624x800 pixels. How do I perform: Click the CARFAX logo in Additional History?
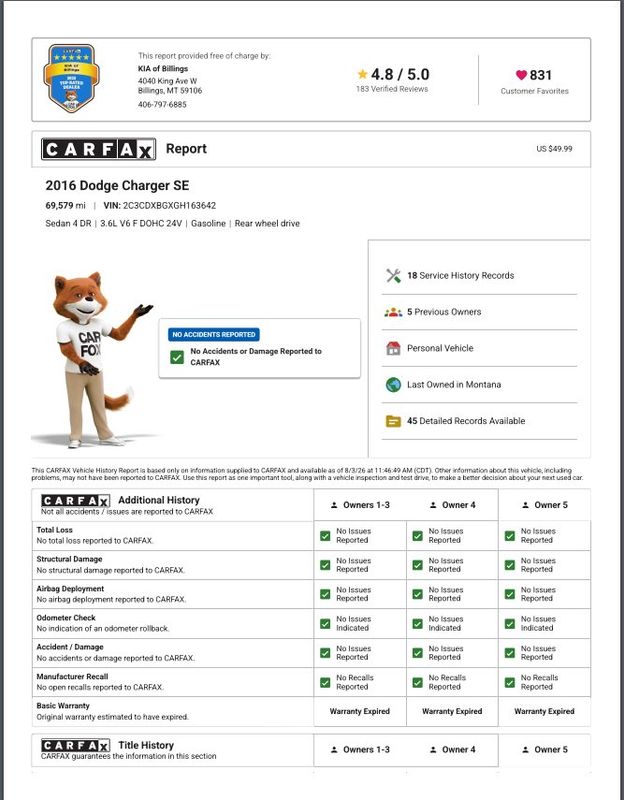coord(75,501)
